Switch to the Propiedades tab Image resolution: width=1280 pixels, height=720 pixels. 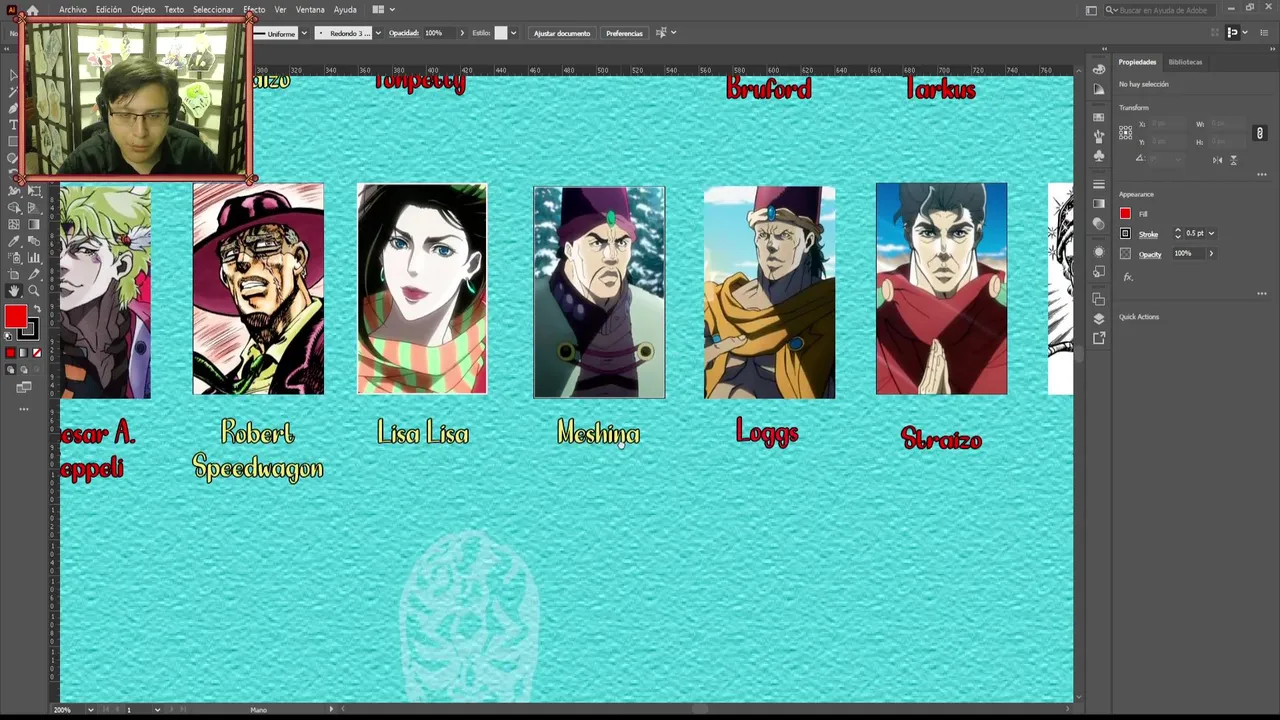pos(1137,62)
